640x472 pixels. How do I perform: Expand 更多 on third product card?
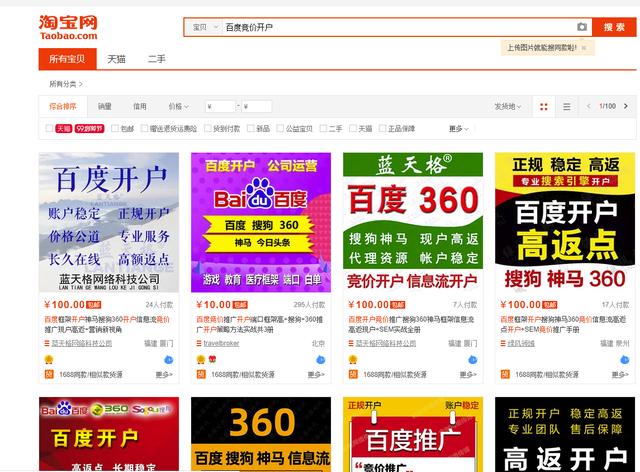(x=468, y=374)
